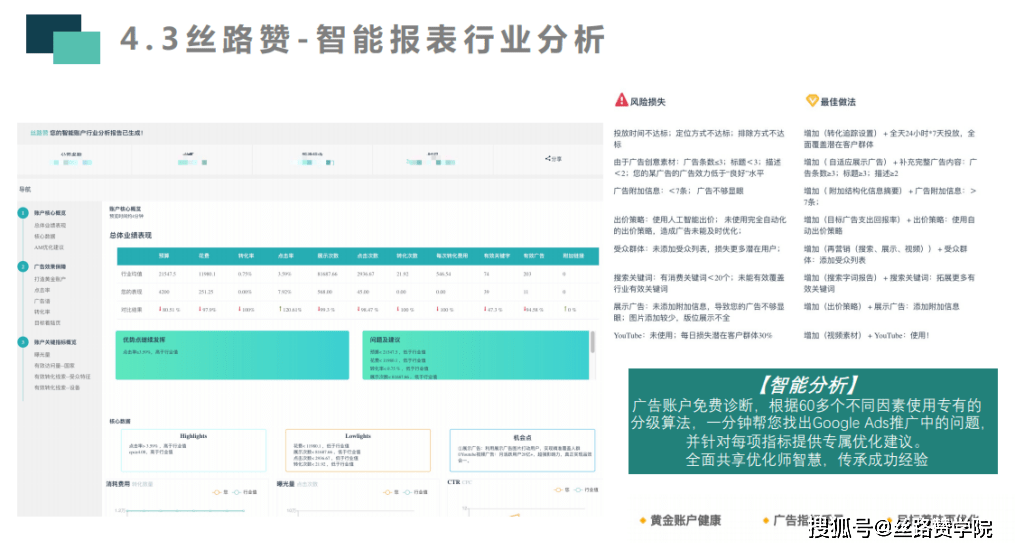This screenshot has width=1015, height=550.
Task: Click the yellow diamond icon beside 最佳做法
Action: pos(811,101)
